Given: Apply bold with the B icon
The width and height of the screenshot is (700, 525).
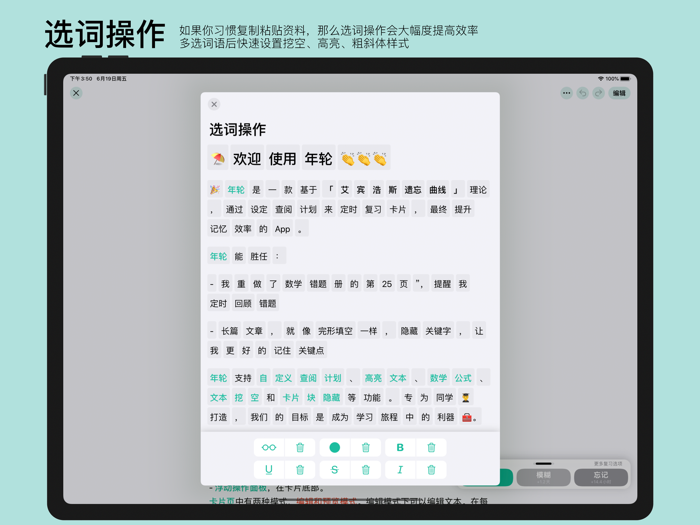Looking at the screenshot, I should pos(400,447).
